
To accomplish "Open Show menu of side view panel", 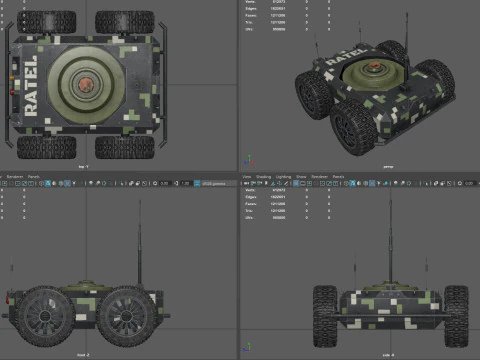I will tap(301, 177).
